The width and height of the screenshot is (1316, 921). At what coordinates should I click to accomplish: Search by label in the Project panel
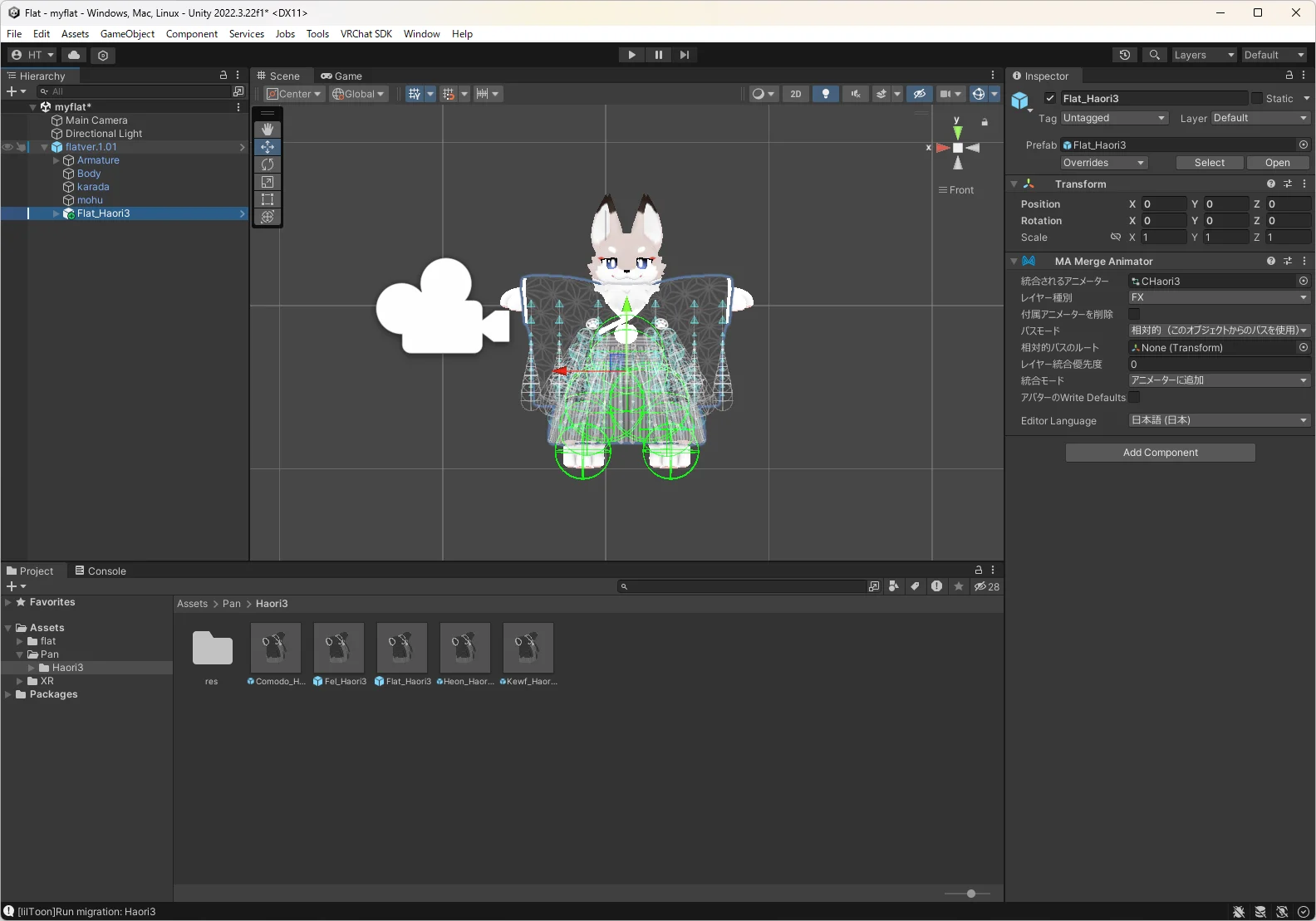pos(916,586)
